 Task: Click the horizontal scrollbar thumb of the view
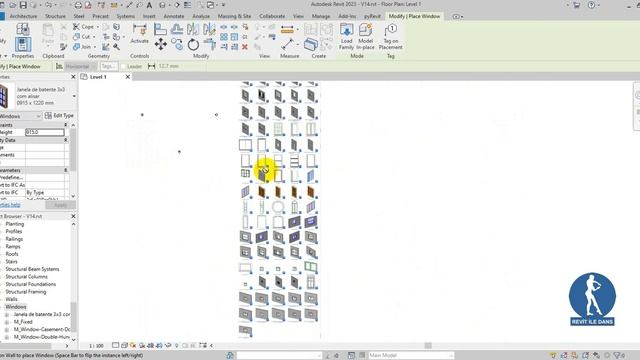tap(428, 346)
